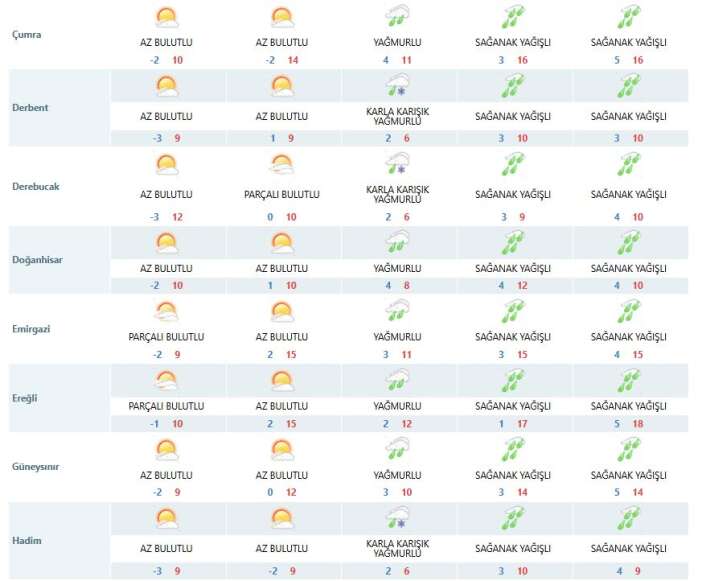Click Ereğli's Parçalı Bulutlu weather icon
Viewport: 702px width, 581px height.
pyautogui.click(x=167, y=381)
